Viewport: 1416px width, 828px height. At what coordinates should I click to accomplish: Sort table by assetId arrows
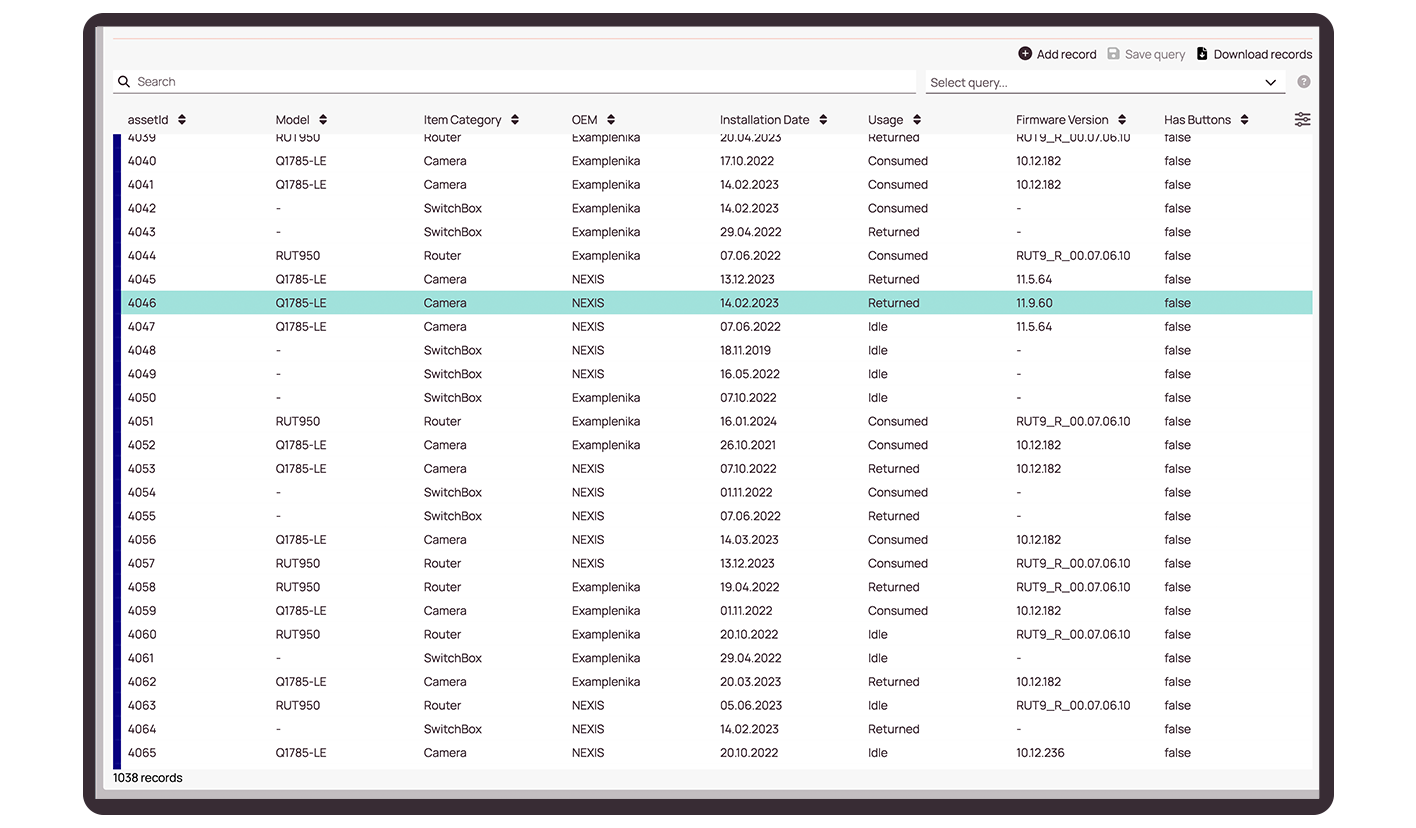[182, 120]
